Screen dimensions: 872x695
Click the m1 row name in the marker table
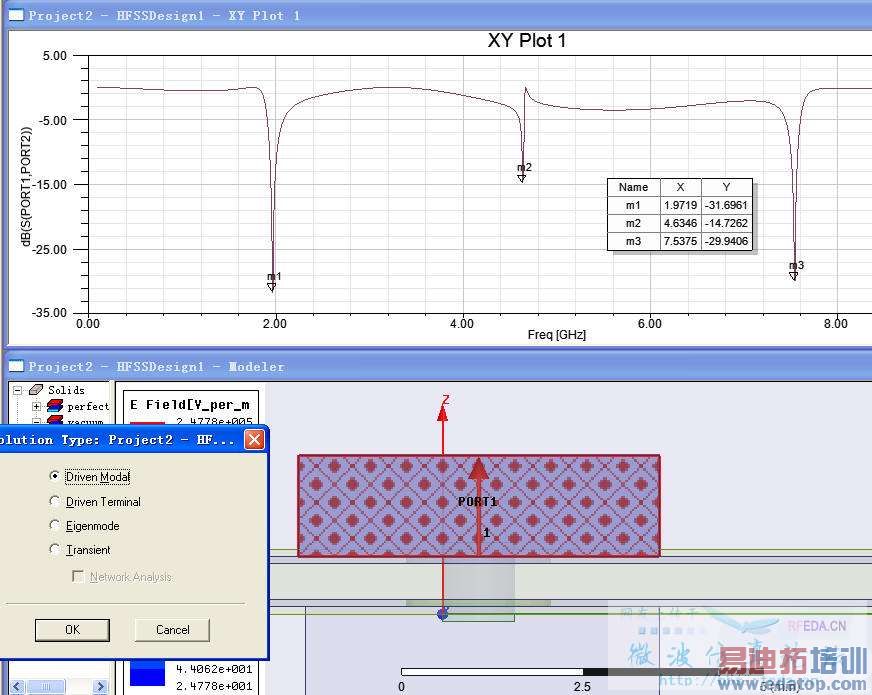(x=633, y=205)
